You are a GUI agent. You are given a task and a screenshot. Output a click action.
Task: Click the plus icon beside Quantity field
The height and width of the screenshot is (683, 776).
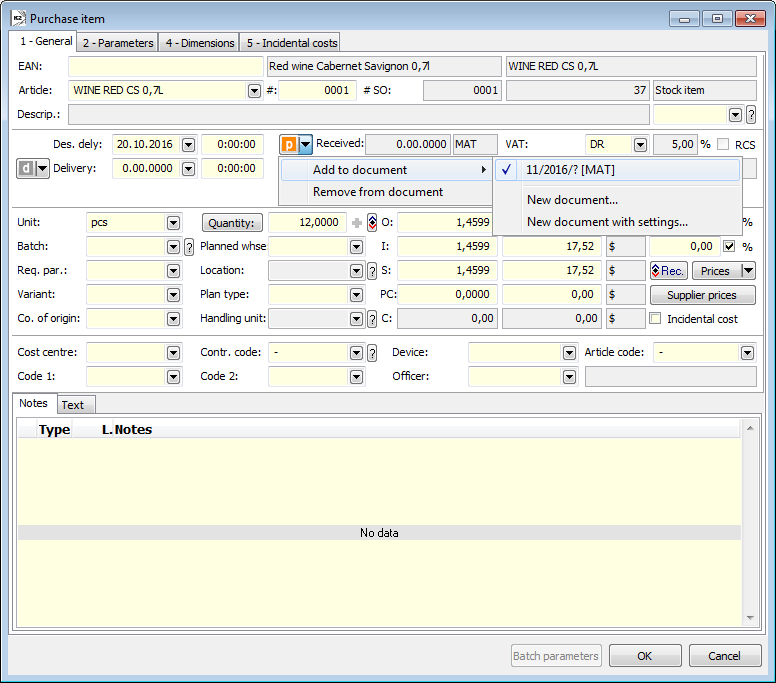(357, 223)
